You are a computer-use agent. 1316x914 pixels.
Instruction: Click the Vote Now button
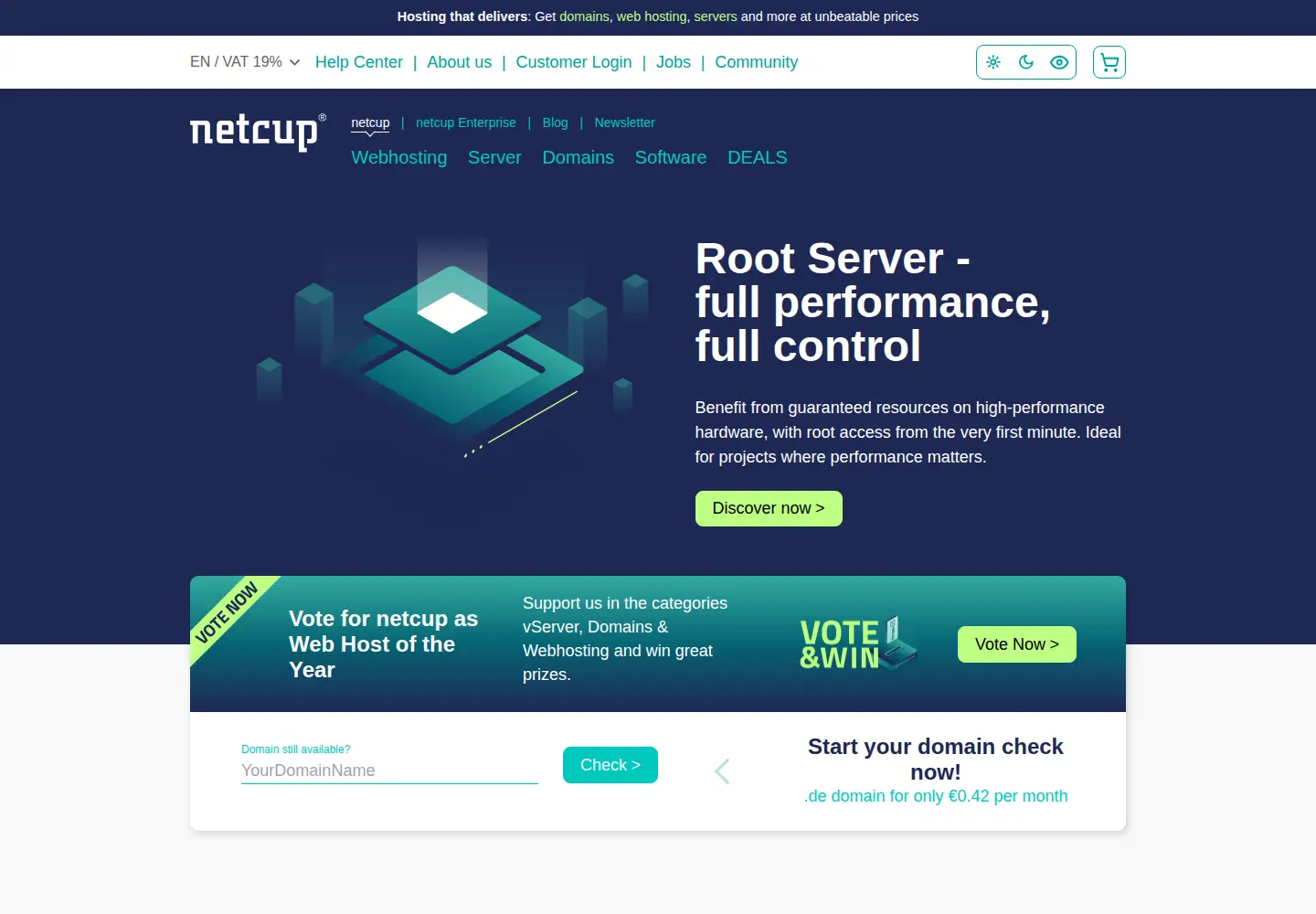(1017, 644)
